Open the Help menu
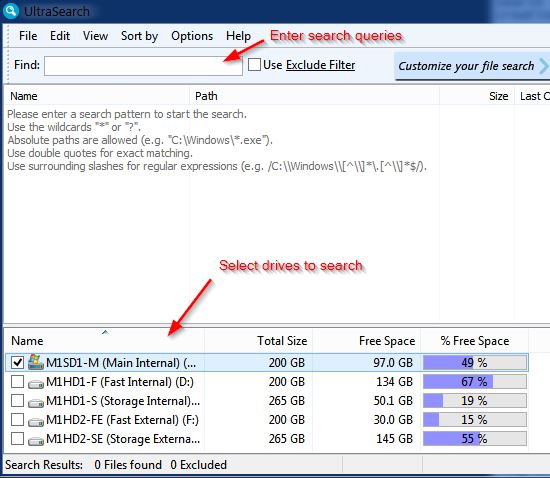This screenshot has width=550, height=478. [238, 36]
